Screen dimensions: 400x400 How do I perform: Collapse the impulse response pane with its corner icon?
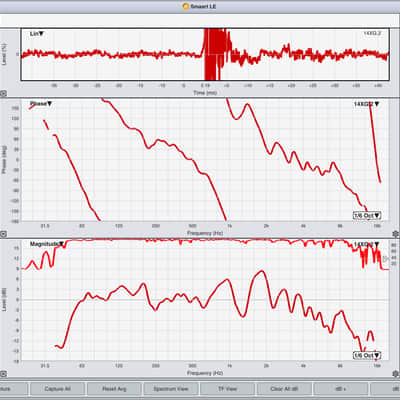point(3,94)
